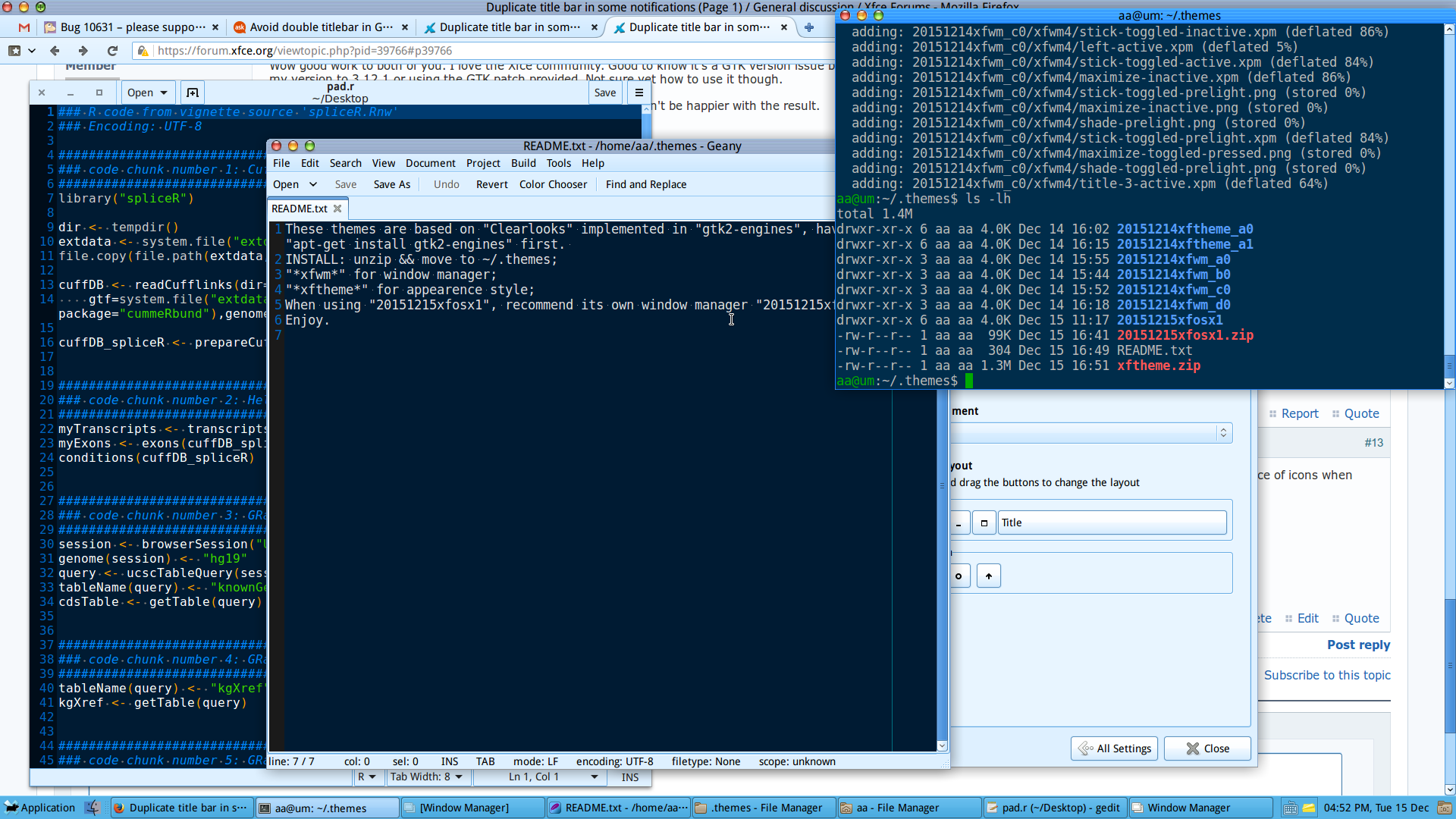Screen dimensions: 1456x819
Task: Click the shade (up arrow) button in hidden row
Action: point(988,576)
